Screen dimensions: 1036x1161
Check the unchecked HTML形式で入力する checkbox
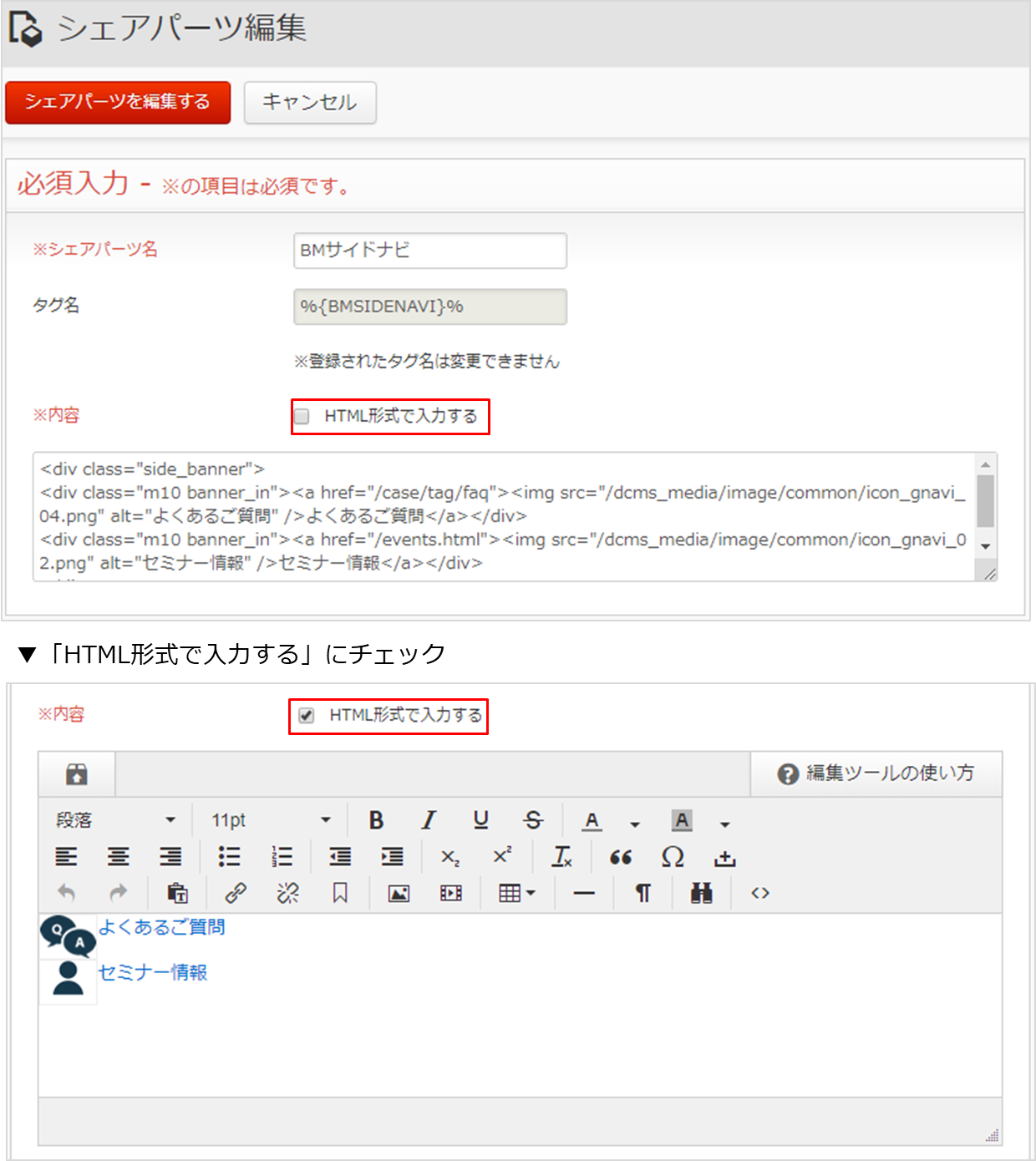[x=302, y=416]
